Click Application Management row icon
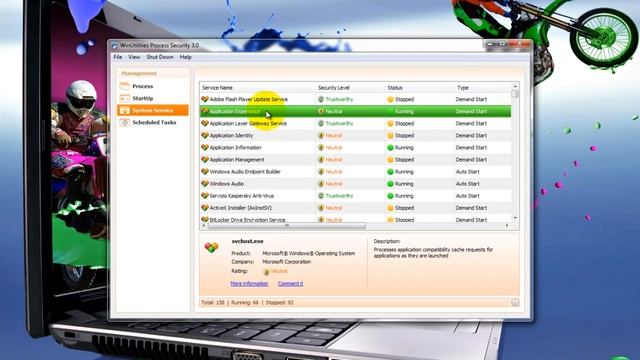Image resolution: width=640 pixels, height=360 pixels. click(x=205, y=160)
